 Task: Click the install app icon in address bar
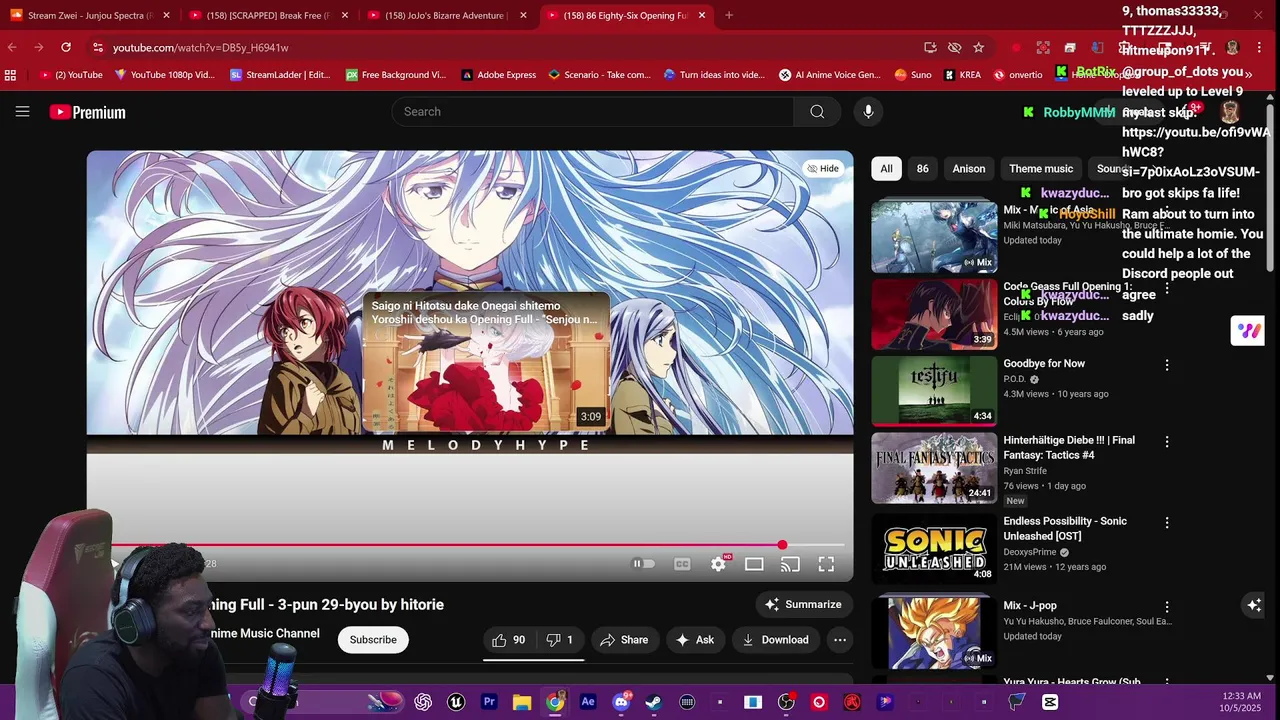[x=930, y=47]
